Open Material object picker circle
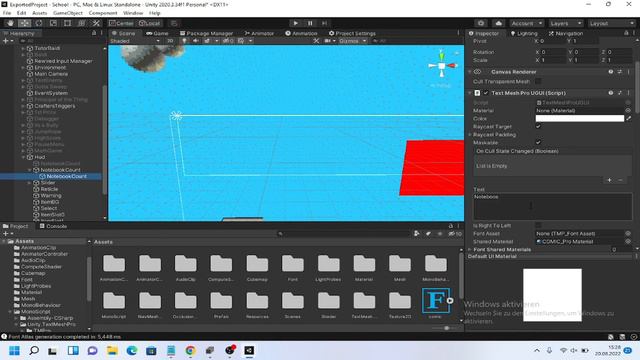The image size is (640, 360). [x=628, y=111]
